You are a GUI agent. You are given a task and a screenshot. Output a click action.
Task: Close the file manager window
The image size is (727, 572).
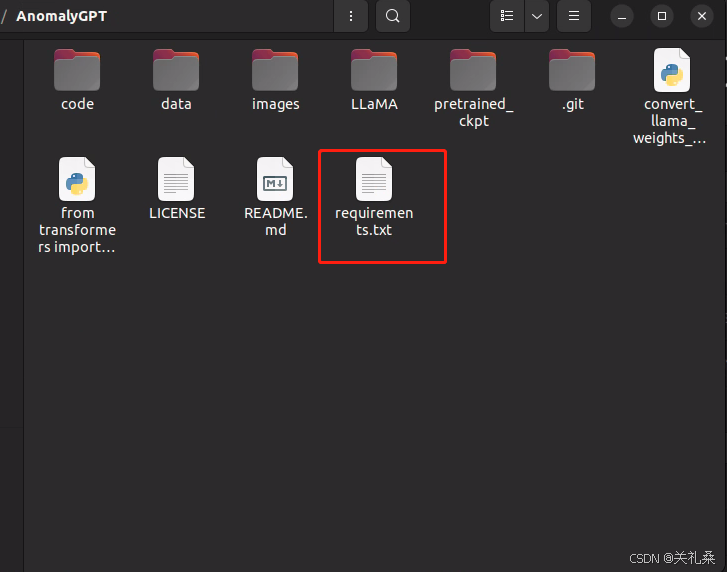click(701, 16)
